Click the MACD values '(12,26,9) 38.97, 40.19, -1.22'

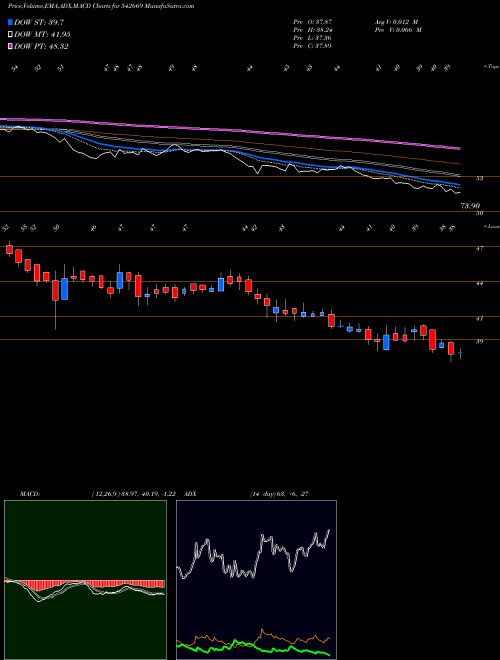[133, 494]
